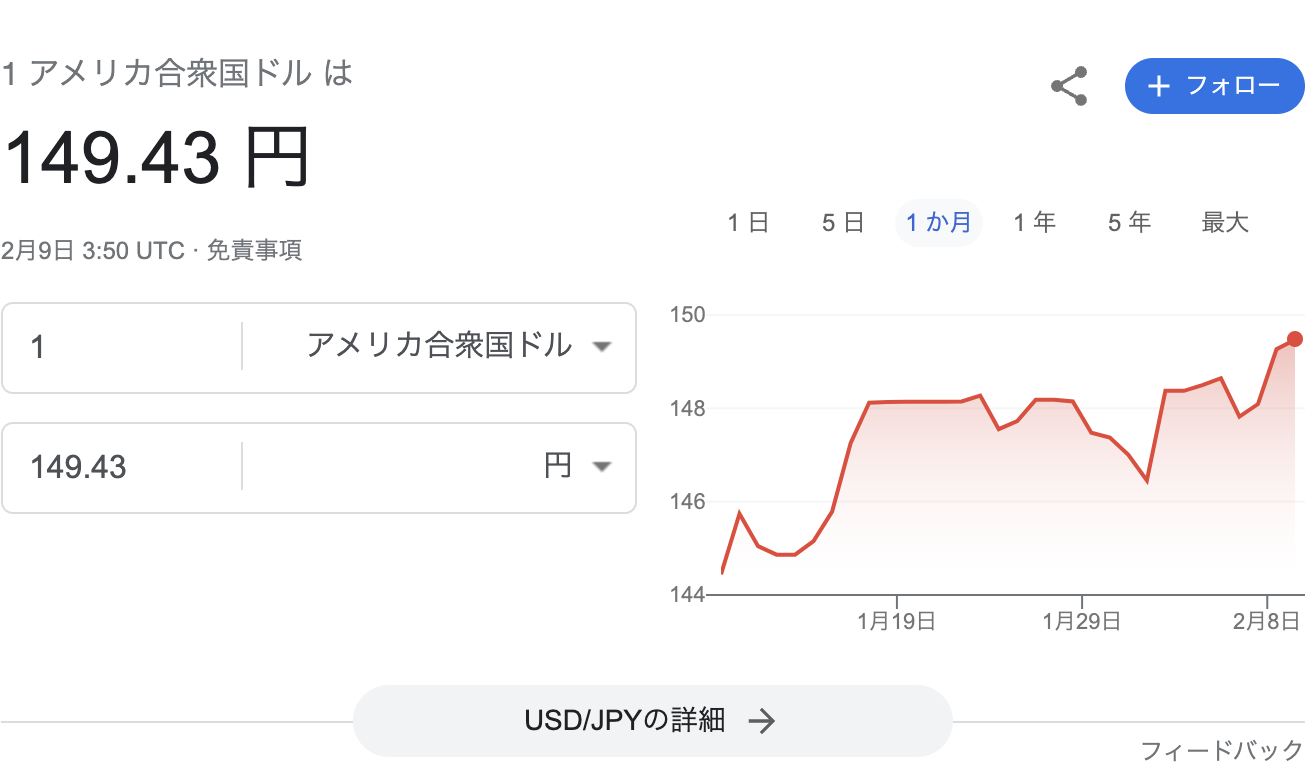The image size is (1314, 772).
Task: Click the arrow icon beside USD/JPYの詳細
Action: (762, 721)
